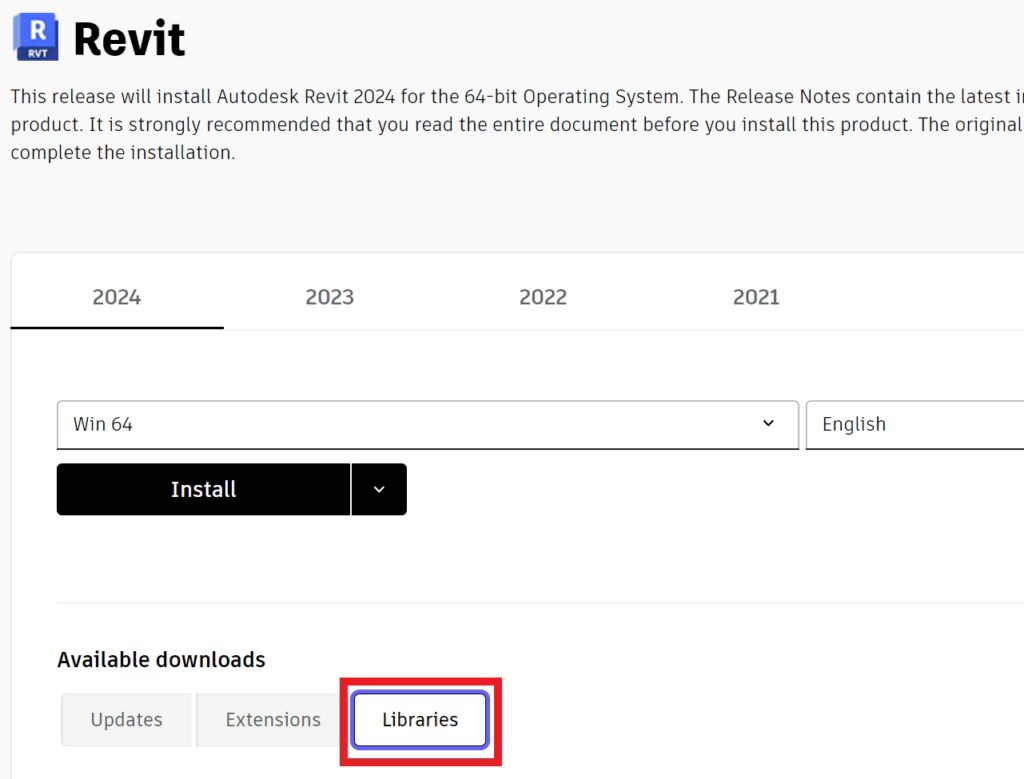1024x779 pixels.
Task: Open the English language dropdown
Action: [914, 424]
